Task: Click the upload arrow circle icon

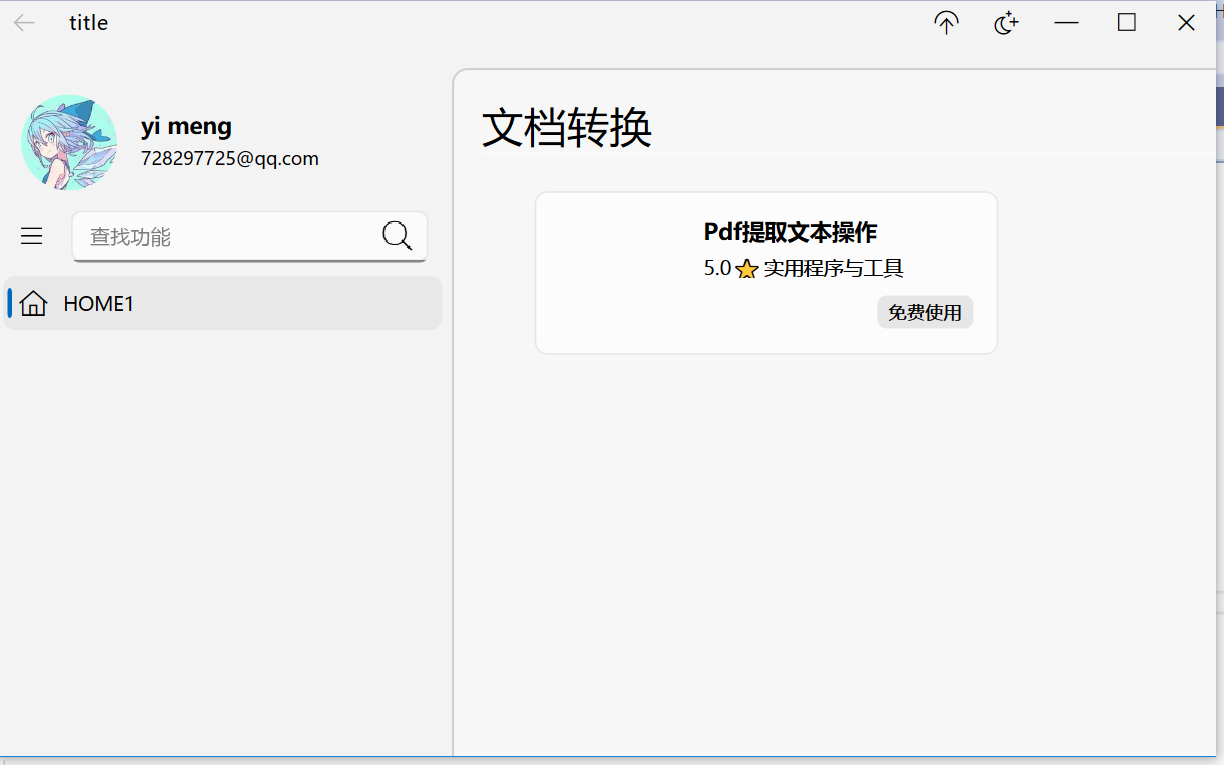Action: click(946, 23)
